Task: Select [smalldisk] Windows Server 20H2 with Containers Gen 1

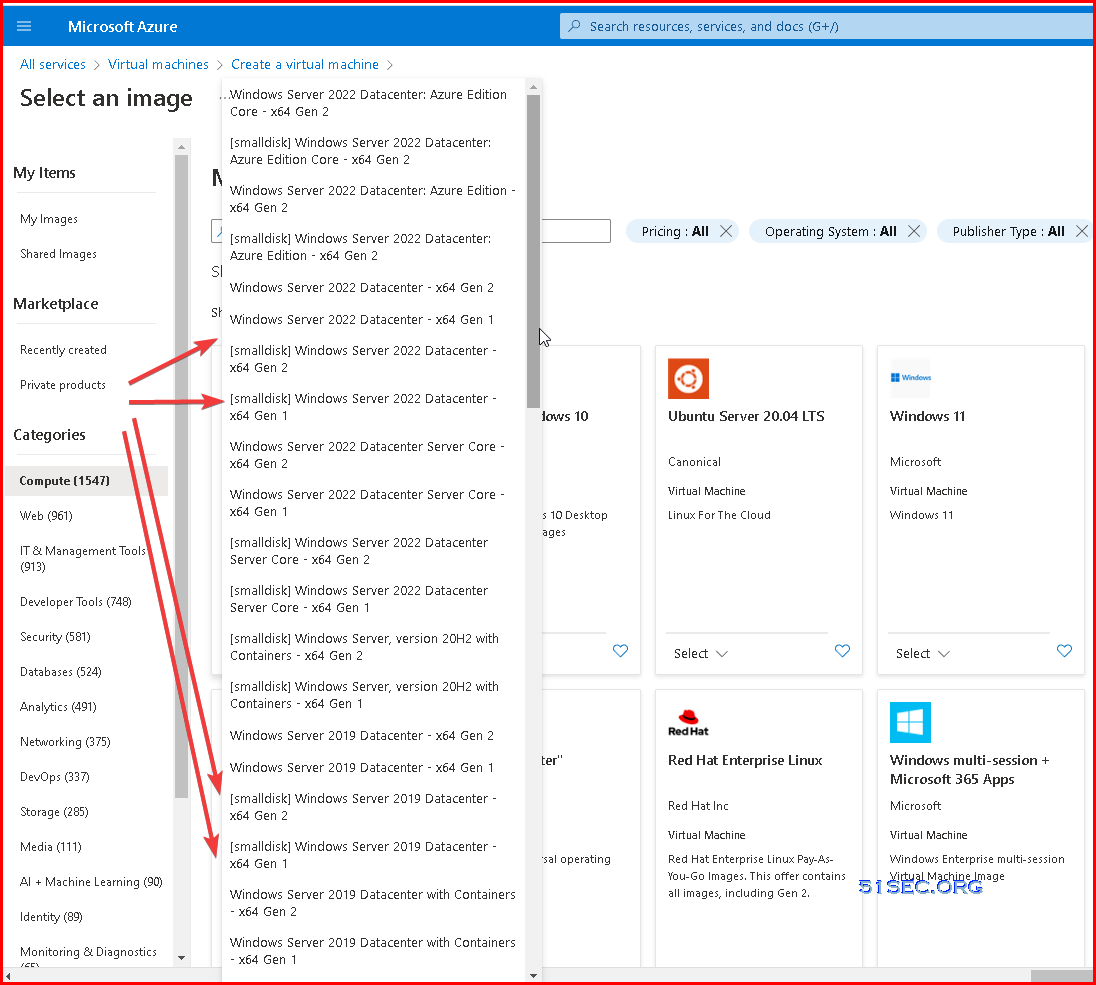Action: tap(374, 695)
